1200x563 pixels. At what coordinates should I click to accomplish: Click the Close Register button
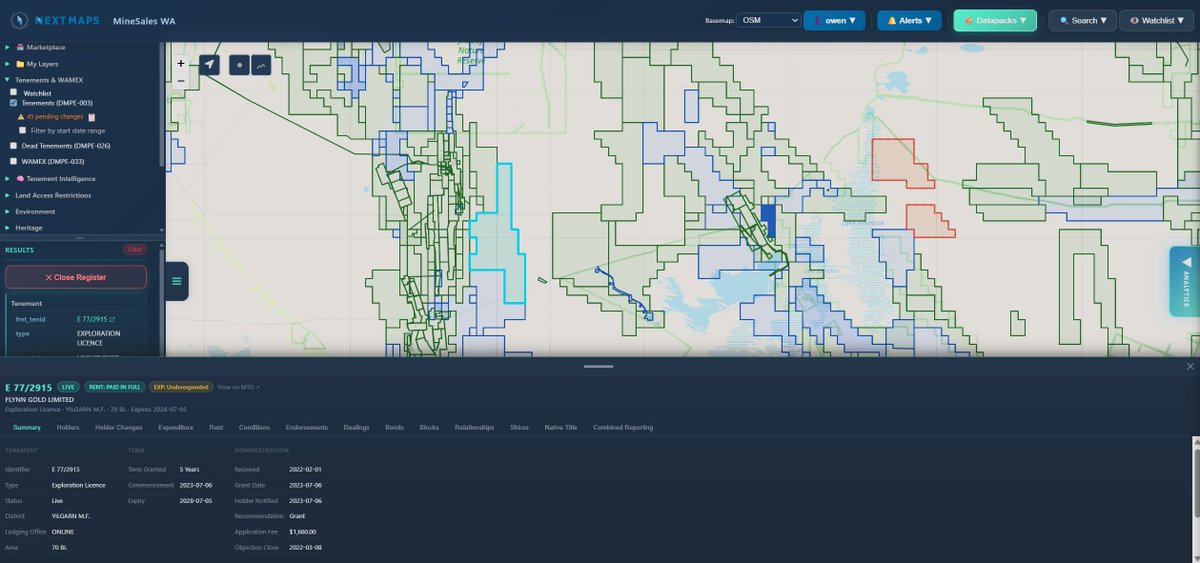[x=76, y=277]
